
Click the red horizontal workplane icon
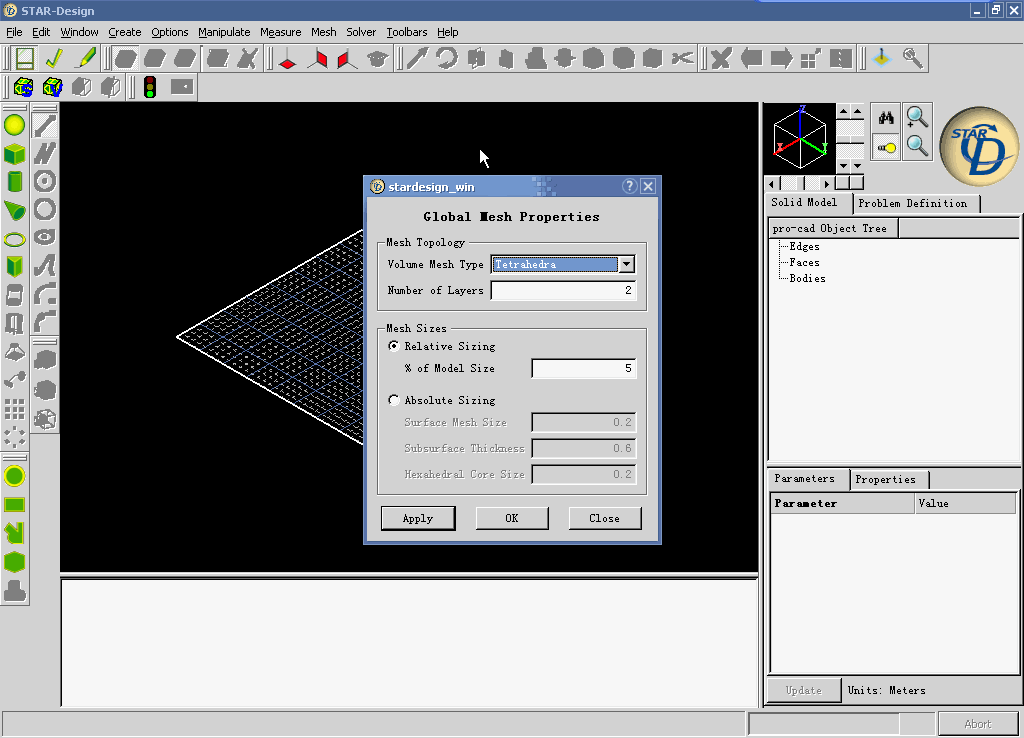(x=287, y=58)
